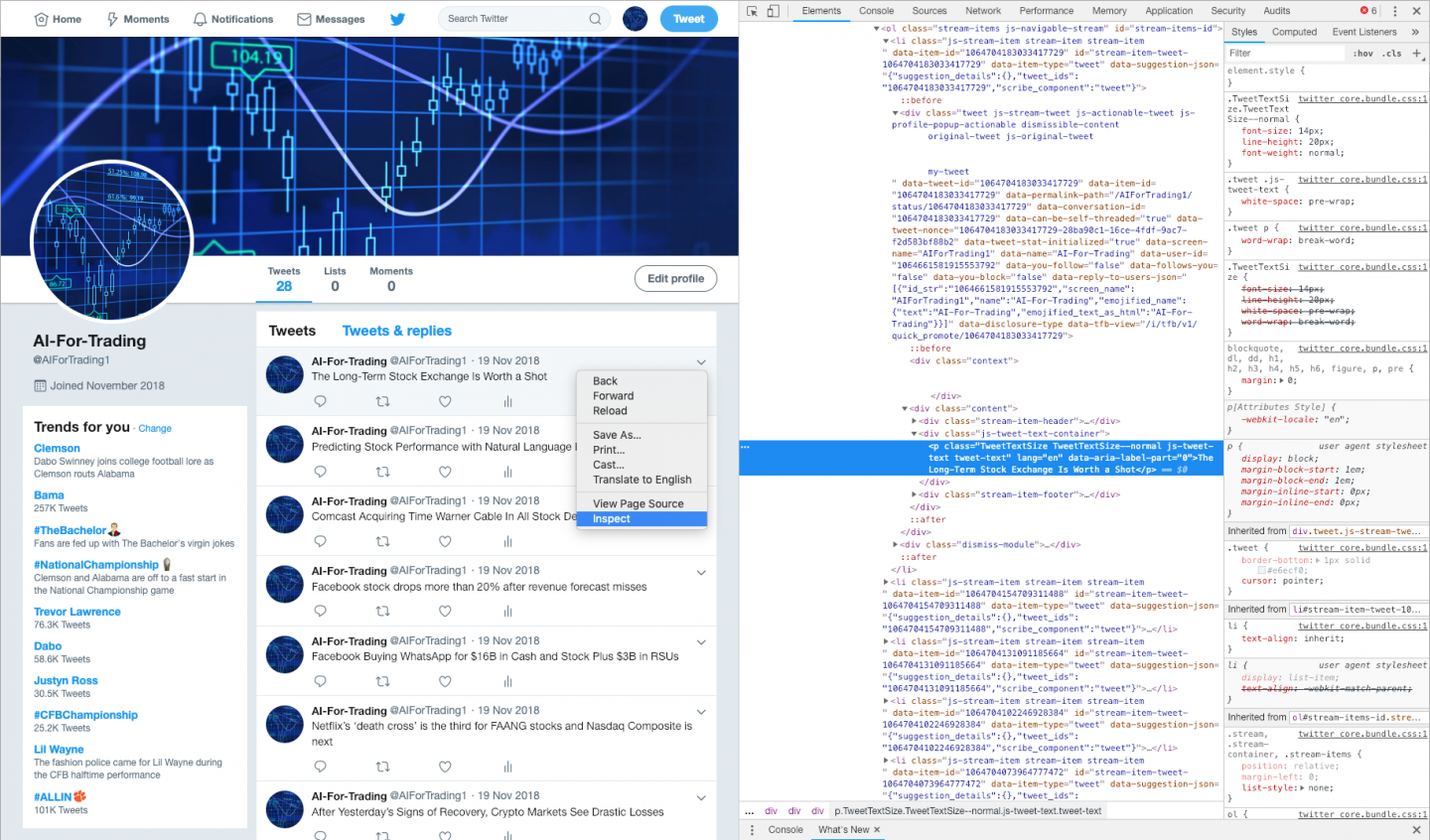Expand the stream-item-footer div node
1430x840 pixels.
click(915, 494)
